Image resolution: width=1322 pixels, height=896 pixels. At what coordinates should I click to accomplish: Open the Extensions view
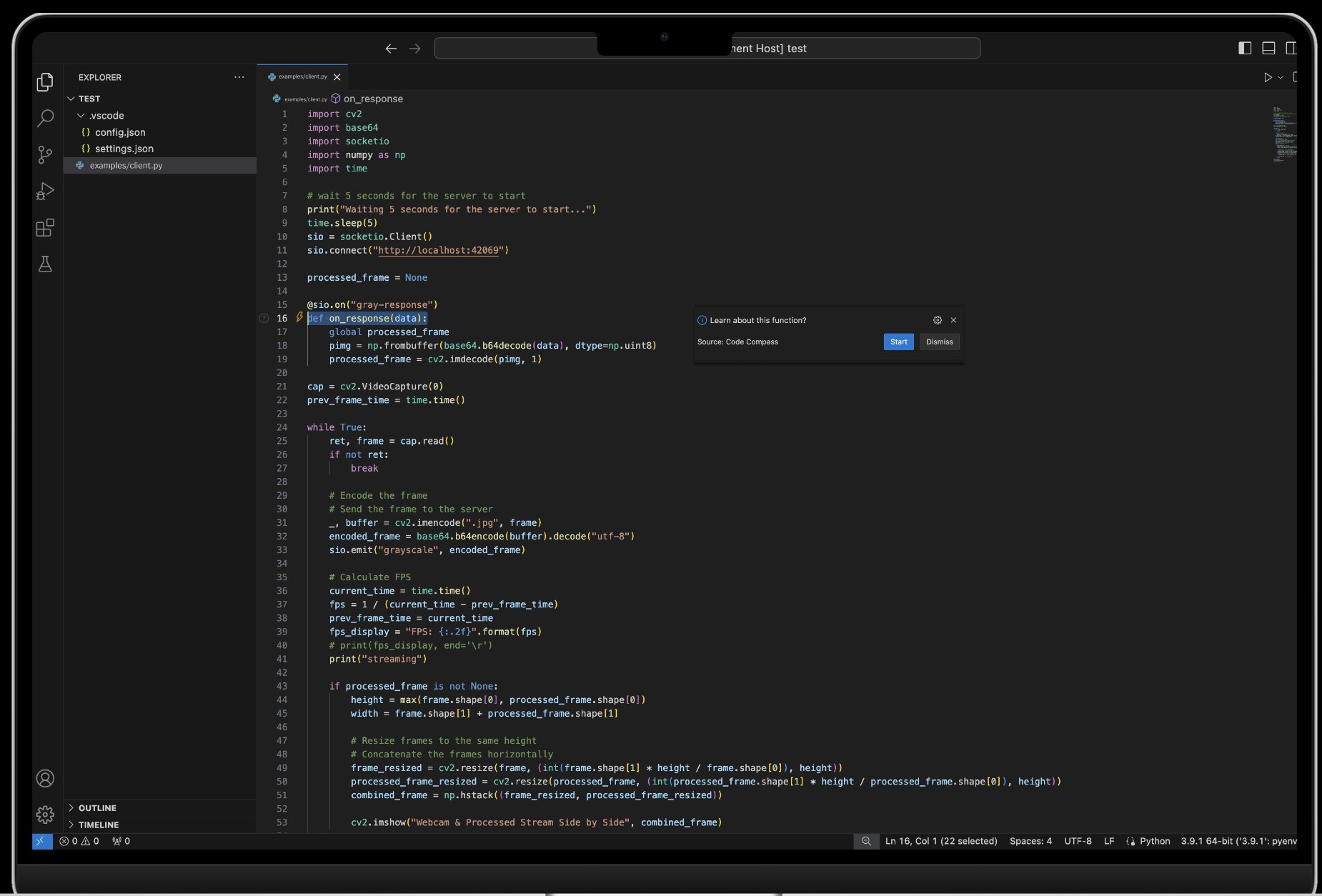click(x=45, y=228)
